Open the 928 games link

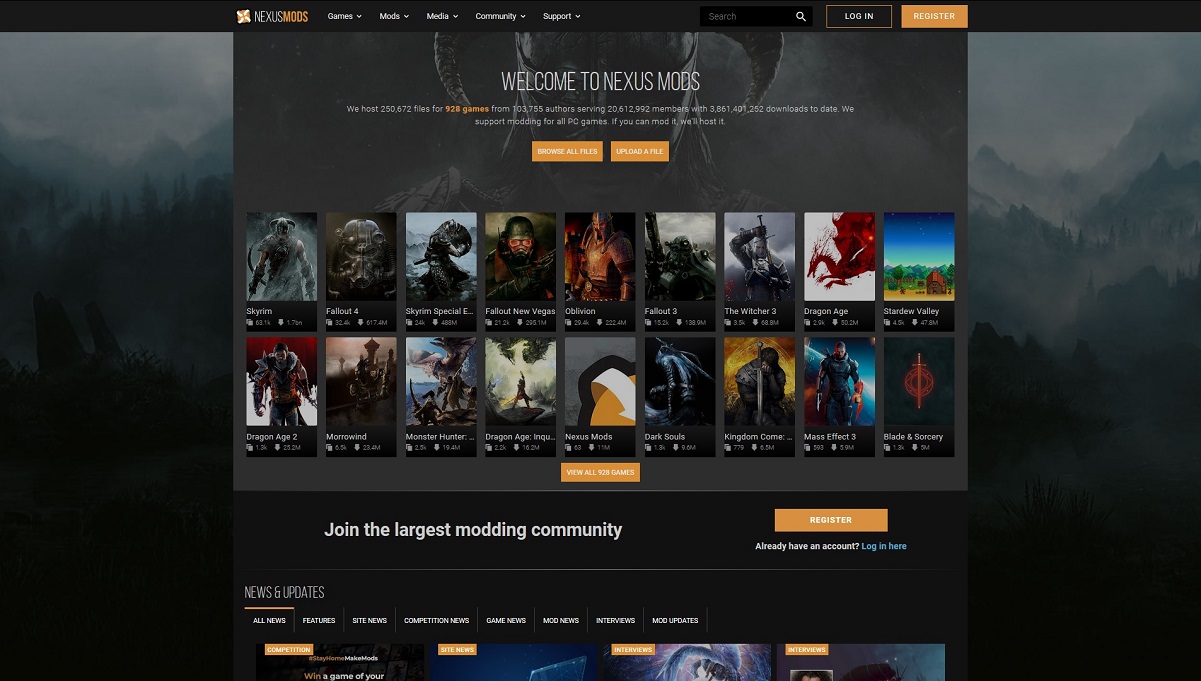pos(467,109)
